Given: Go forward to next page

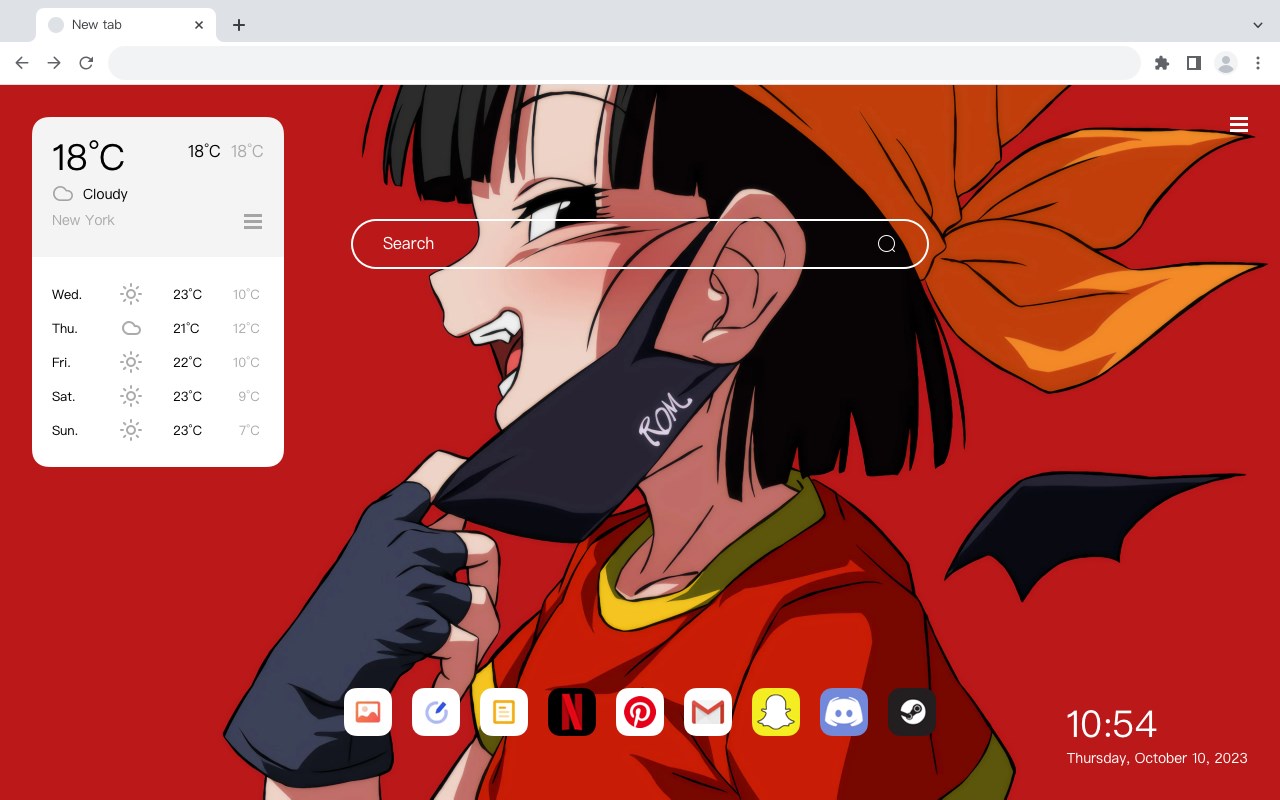Looking at the screenshot, I should point(54,63).
